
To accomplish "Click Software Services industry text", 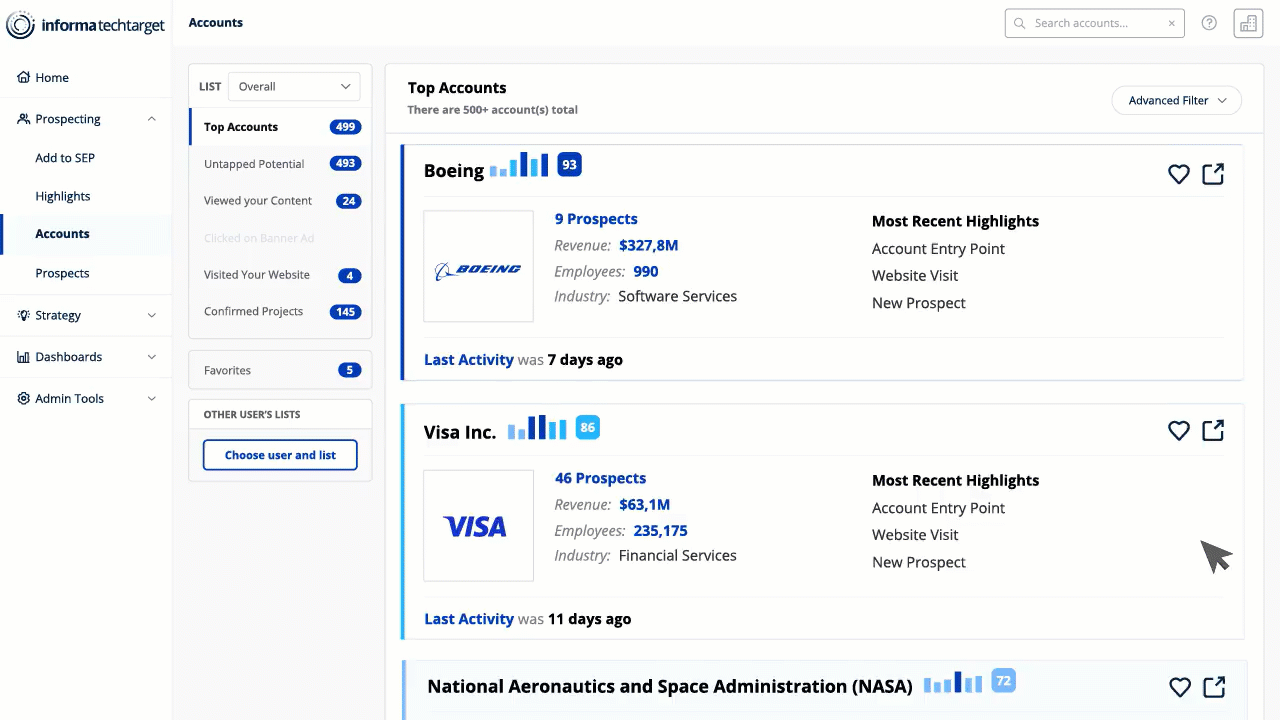I will click(x=678, y=297).
